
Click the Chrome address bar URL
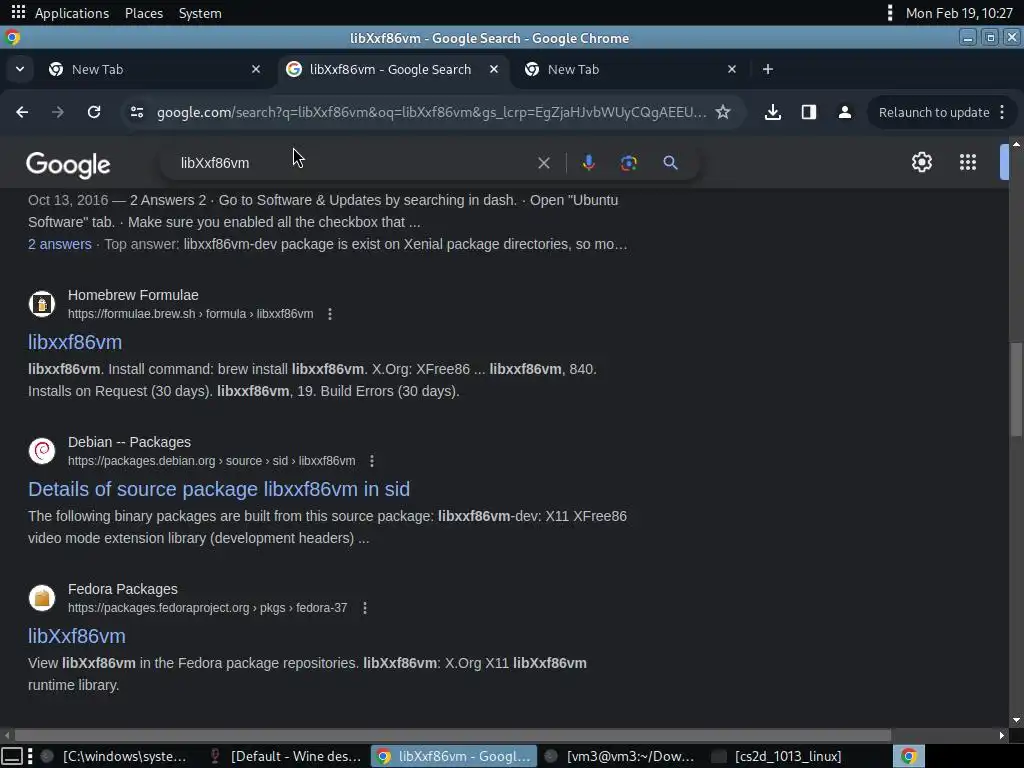(431, 112)
